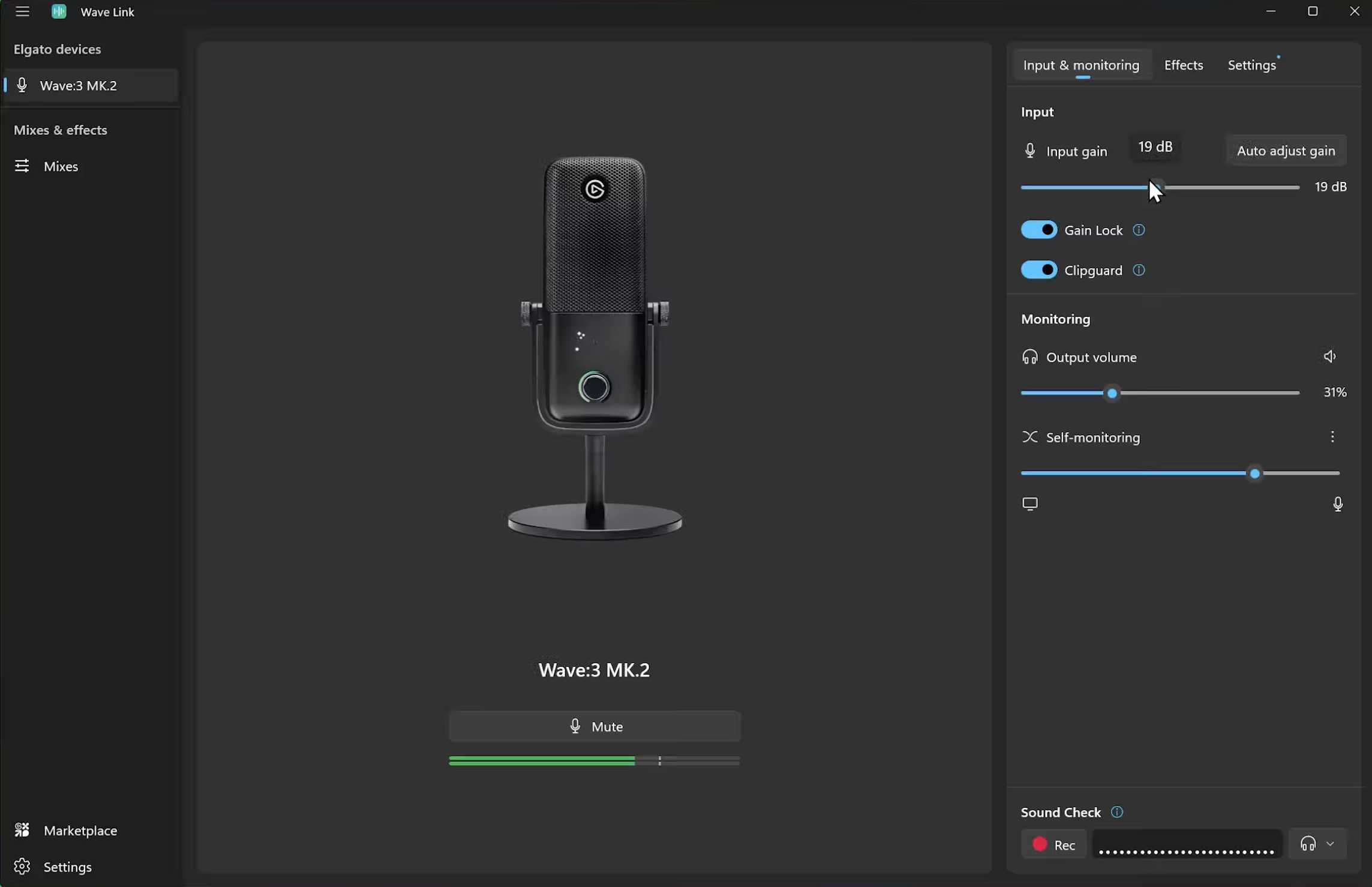Click the microphone icon under Self-monitoring slider
Screen dimensions: 1372x887
[x=1337, y=504]
